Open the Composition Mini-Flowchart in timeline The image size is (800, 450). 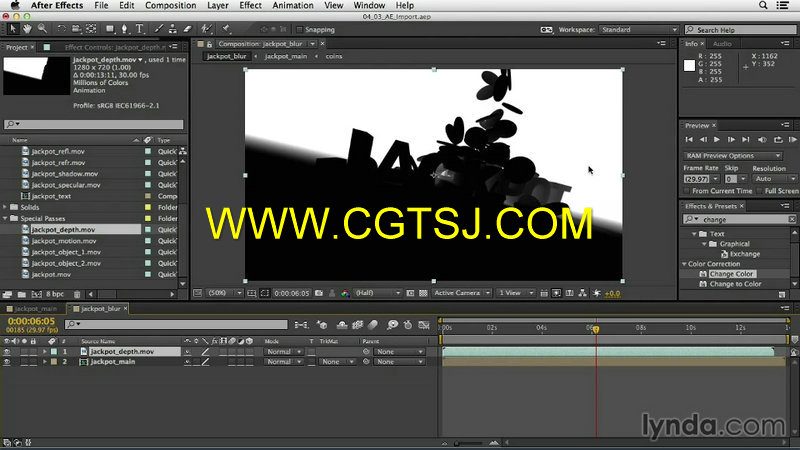[301, 324]
